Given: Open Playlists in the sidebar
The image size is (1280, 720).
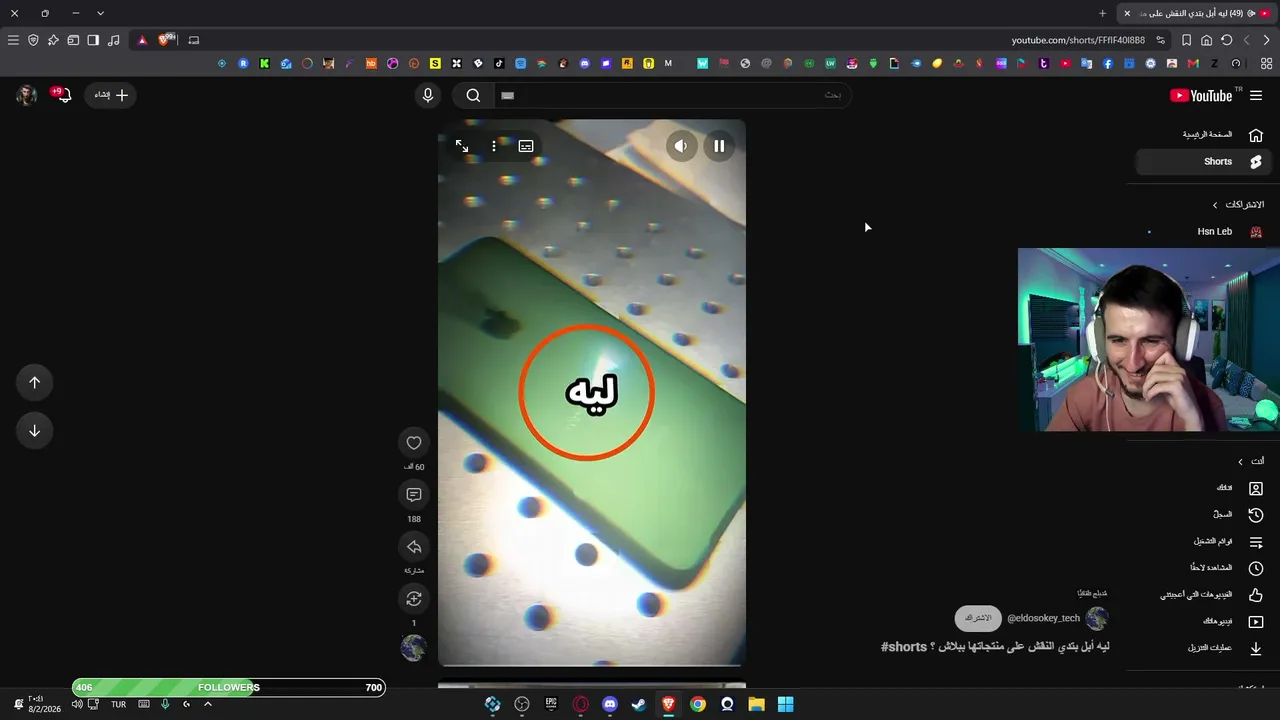Looking at the screenshot, I should click(x=1204, y=542).
